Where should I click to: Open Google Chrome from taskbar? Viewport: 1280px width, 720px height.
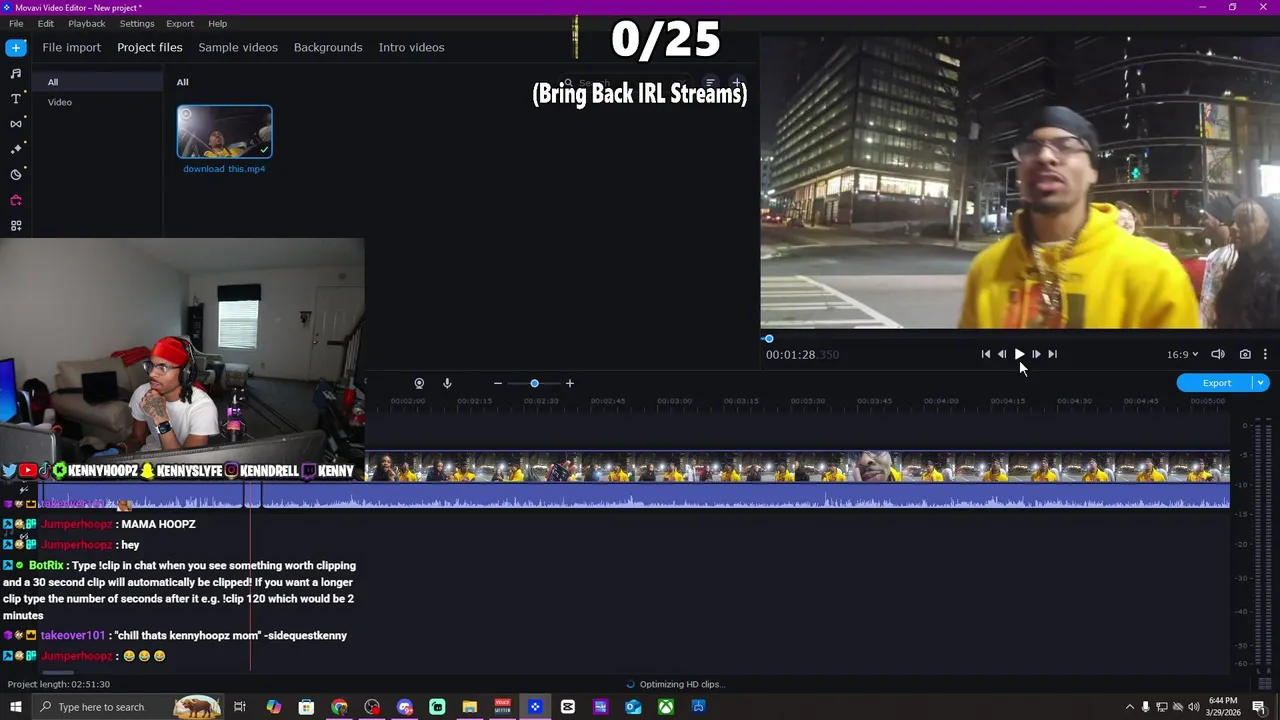(x=339, y=707)
